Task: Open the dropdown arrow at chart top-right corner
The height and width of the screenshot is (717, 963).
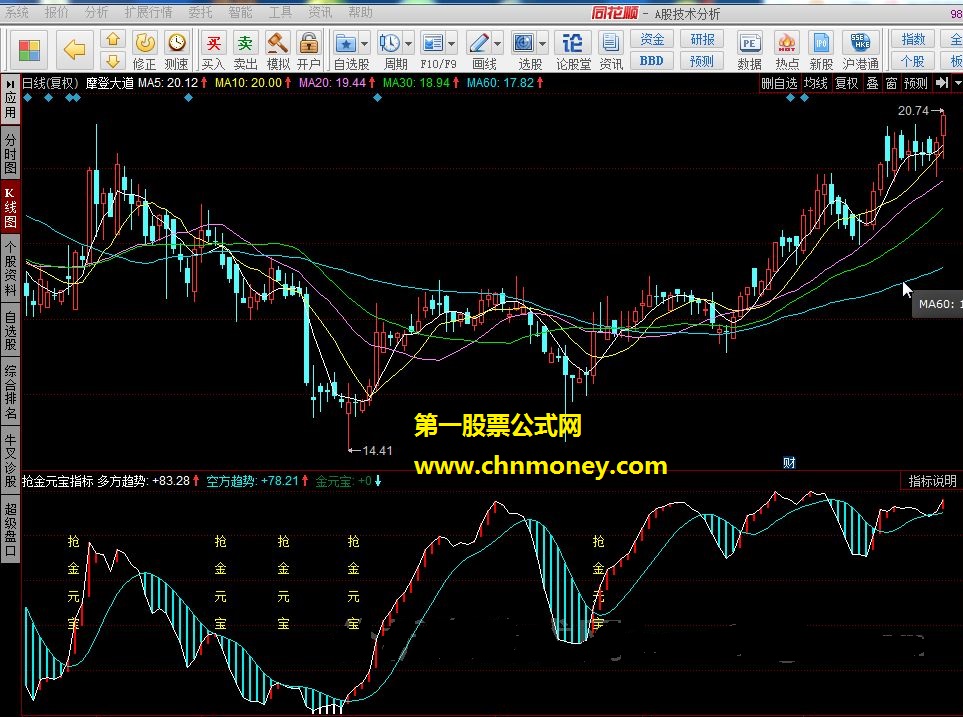Action: [957, 83]
